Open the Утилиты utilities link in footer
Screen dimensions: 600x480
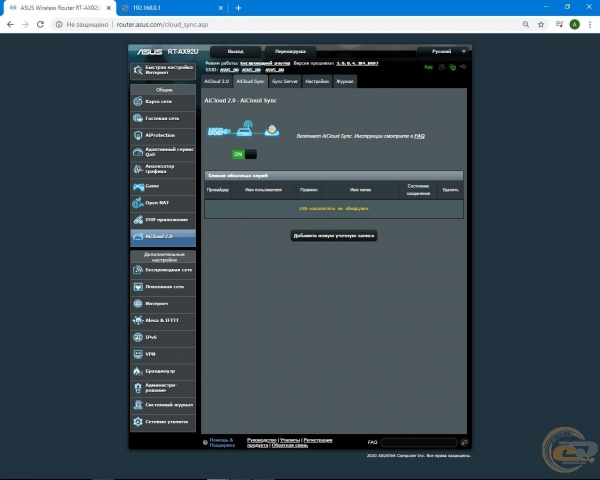(290, 440)
